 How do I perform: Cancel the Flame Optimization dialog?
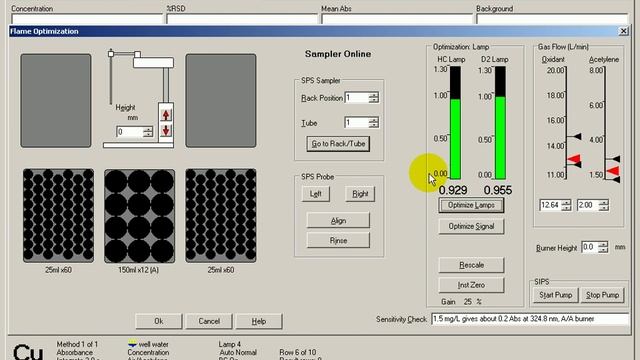tap(209, 321)
